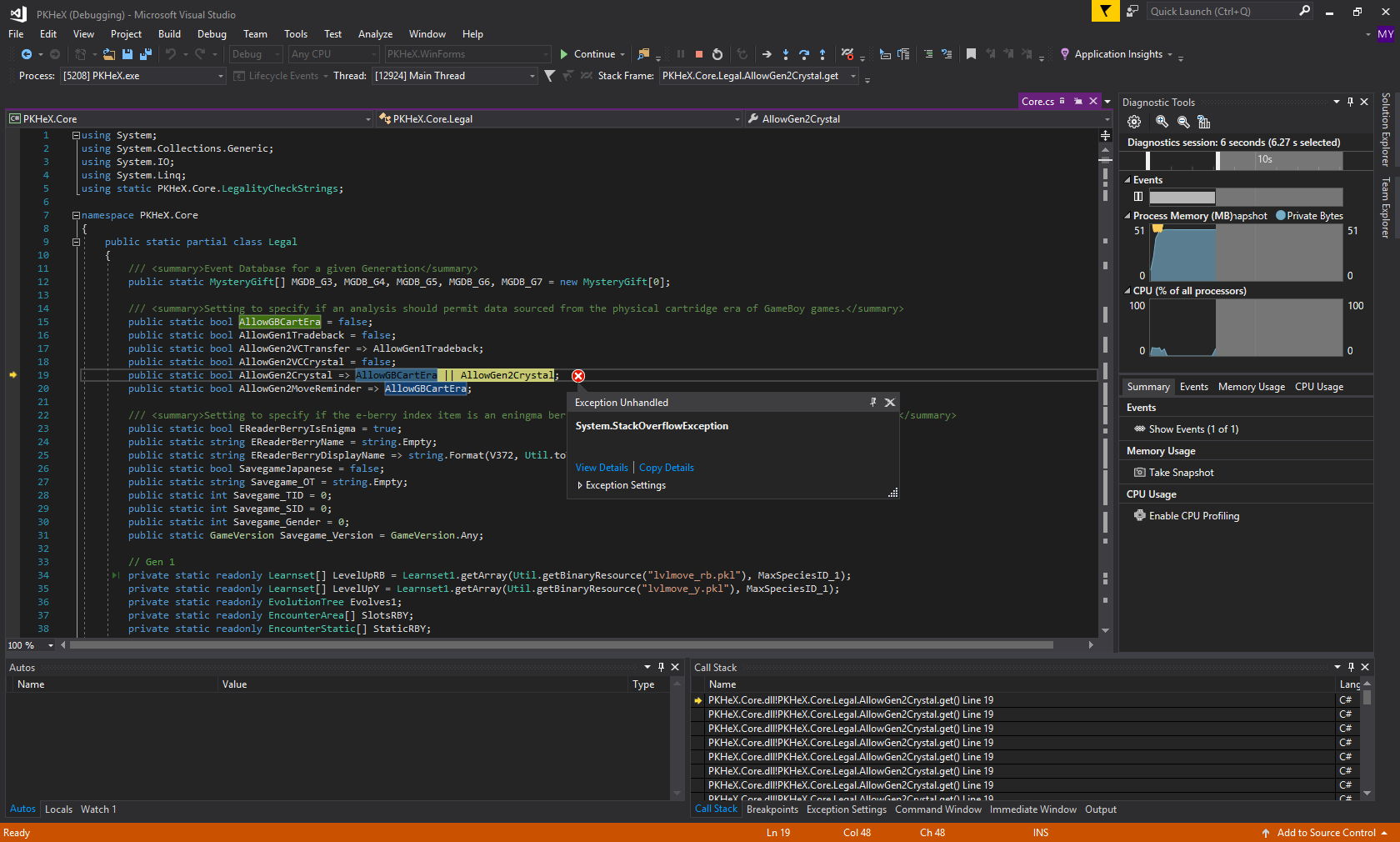This screenshot has height=842, width=1400.
Task: Step Into the next method call
Action: [785, 54]
